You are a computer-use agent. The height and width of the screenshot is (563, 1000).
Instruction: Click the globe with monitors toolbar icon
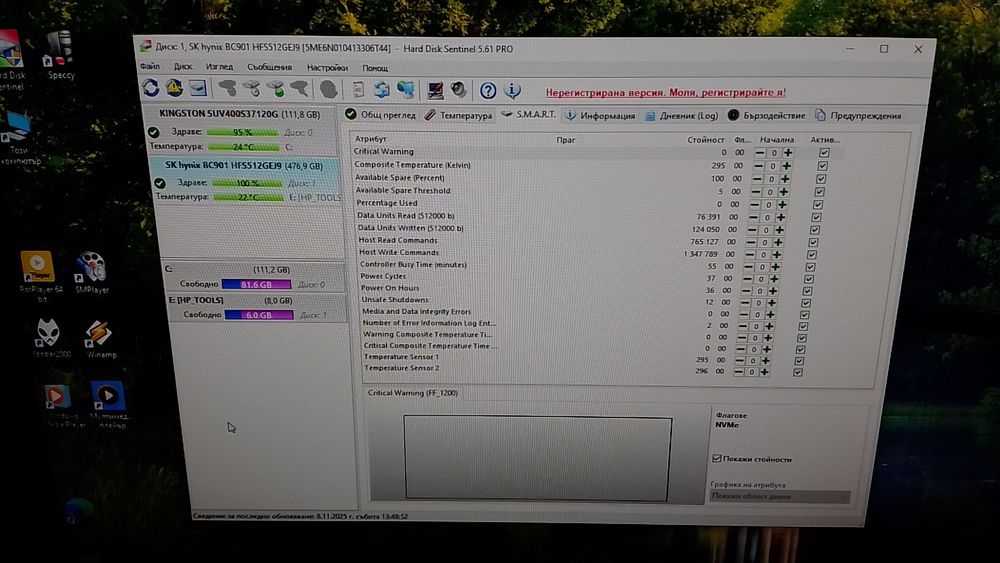pyautogui.click(x=406, y=90)
